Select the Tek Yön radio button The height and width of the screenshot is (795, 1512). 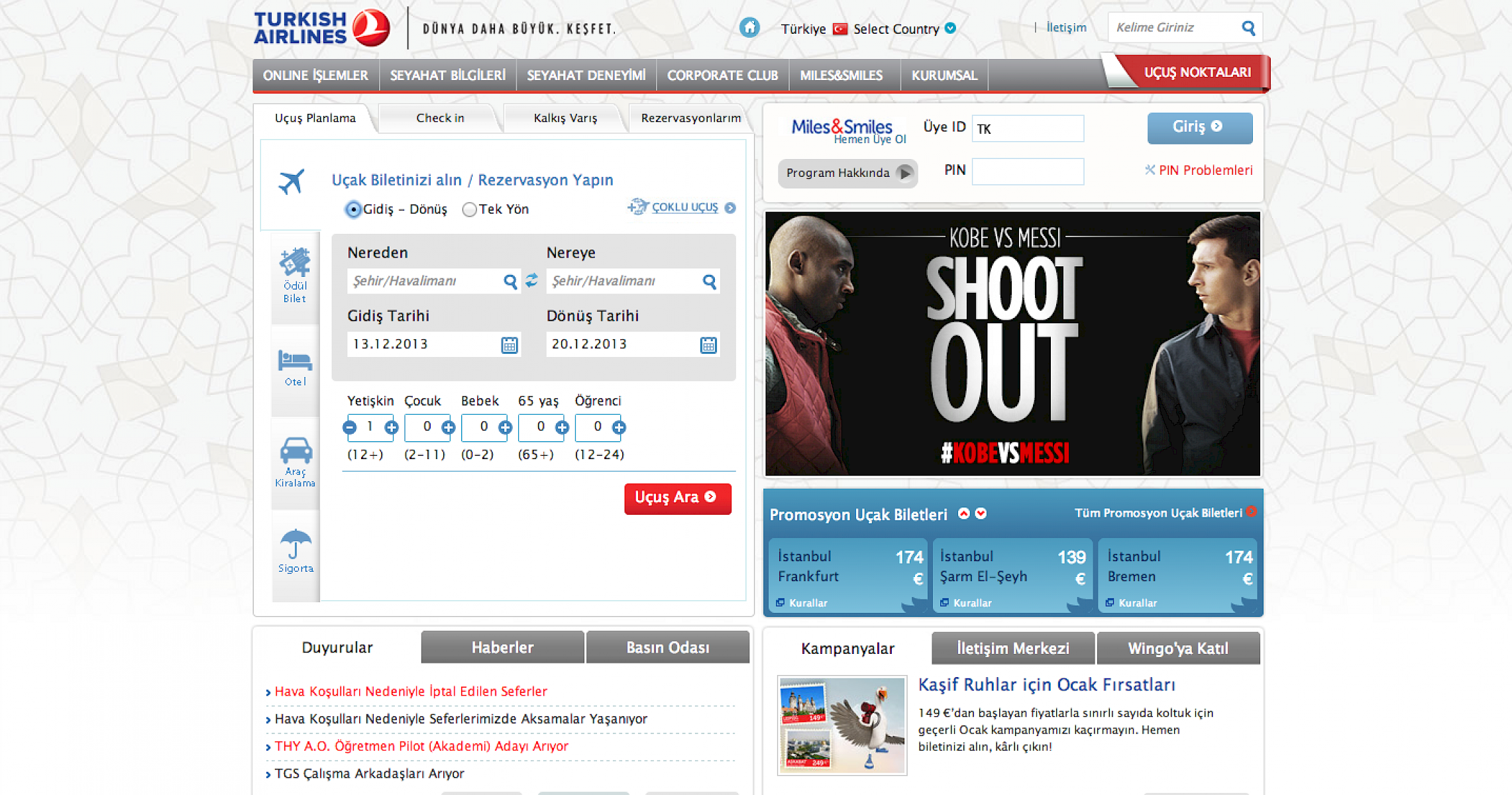coord(470,209)
